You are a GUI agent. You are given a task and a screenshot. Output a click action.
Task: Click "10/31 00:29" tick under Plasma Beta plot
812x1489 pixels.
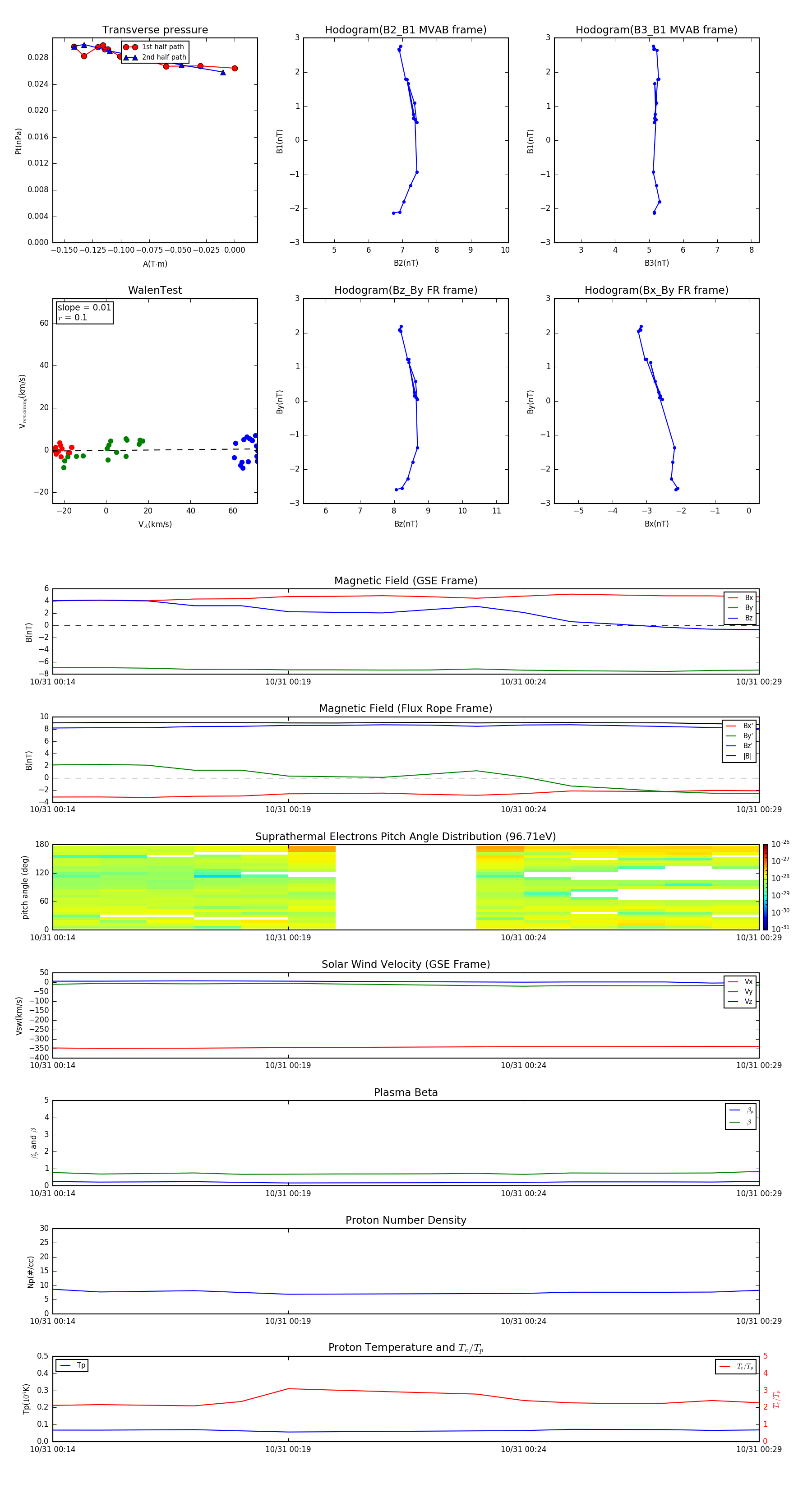point(759,1193)
